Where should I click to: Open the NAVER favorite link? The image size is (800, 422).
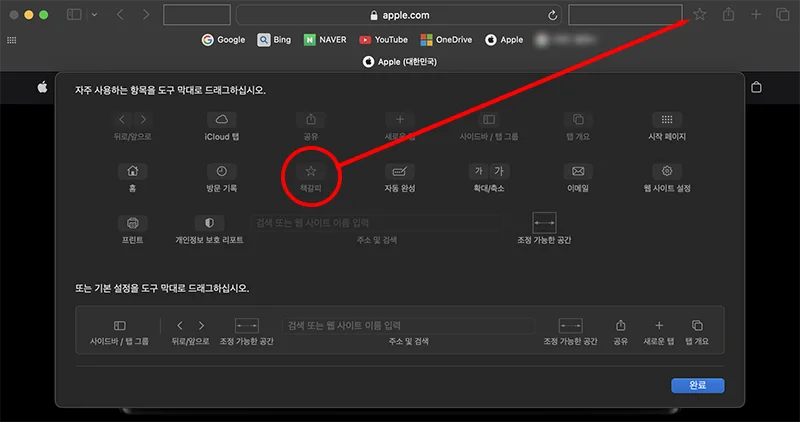(x=325, y=40)
